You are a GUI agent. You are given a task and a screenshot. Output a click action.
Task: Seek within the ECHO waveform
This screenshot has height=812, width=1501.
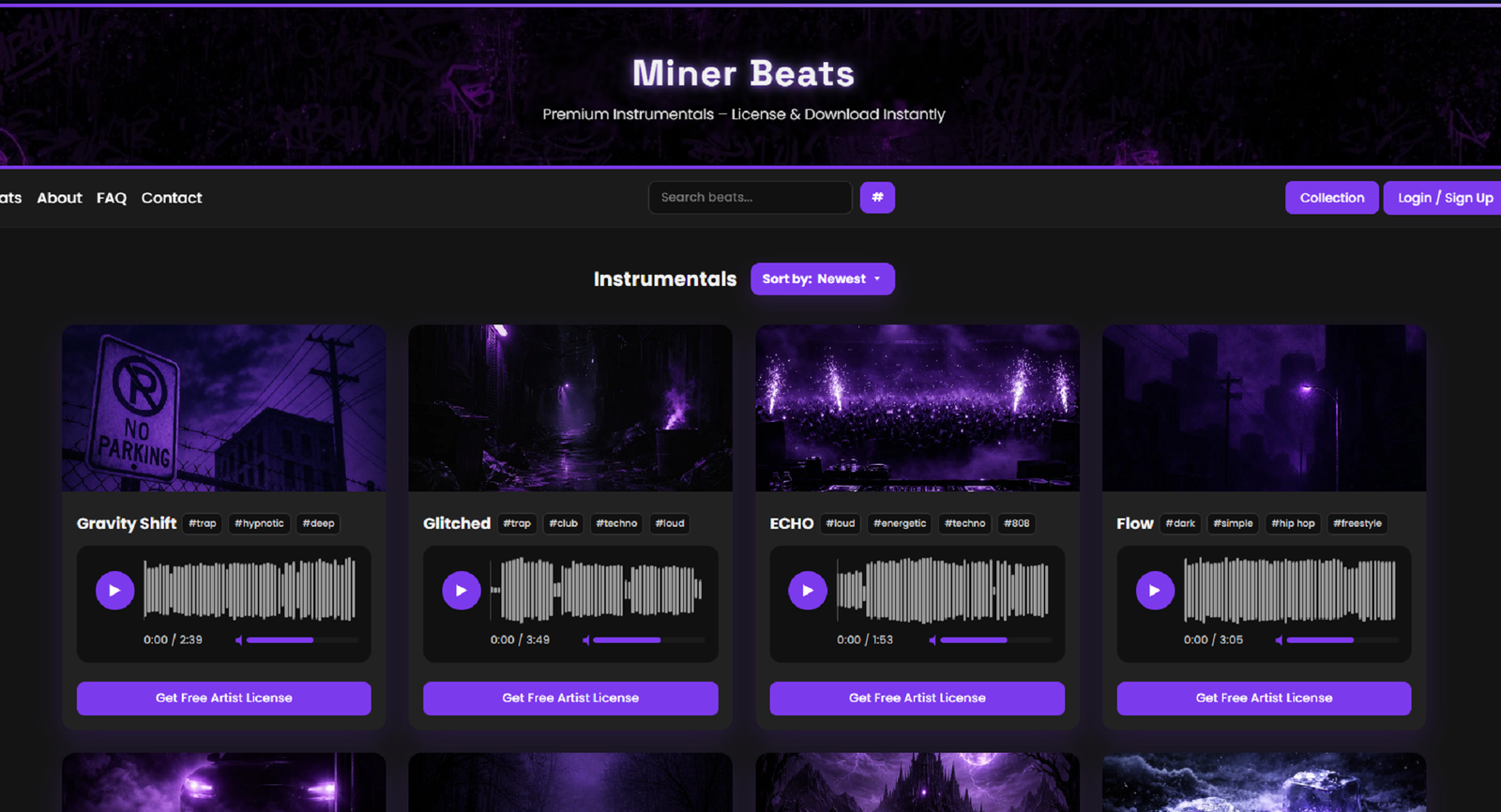(944, 591)
